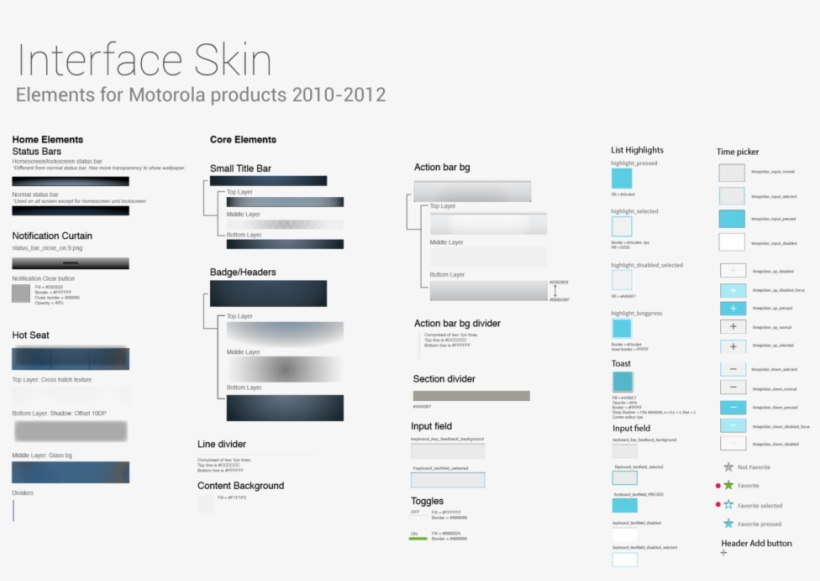This screenshot has width=820, height=581.
Task: Click the Header Add button plus icon
Action: 724,553
